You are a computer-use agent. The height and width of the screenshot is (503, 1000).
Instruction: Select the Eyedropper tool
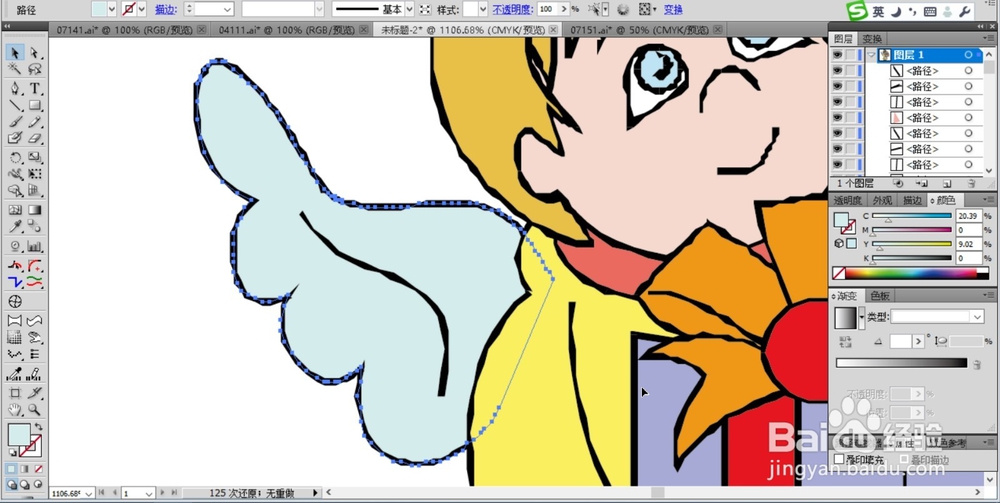click(x=15, y=226)
